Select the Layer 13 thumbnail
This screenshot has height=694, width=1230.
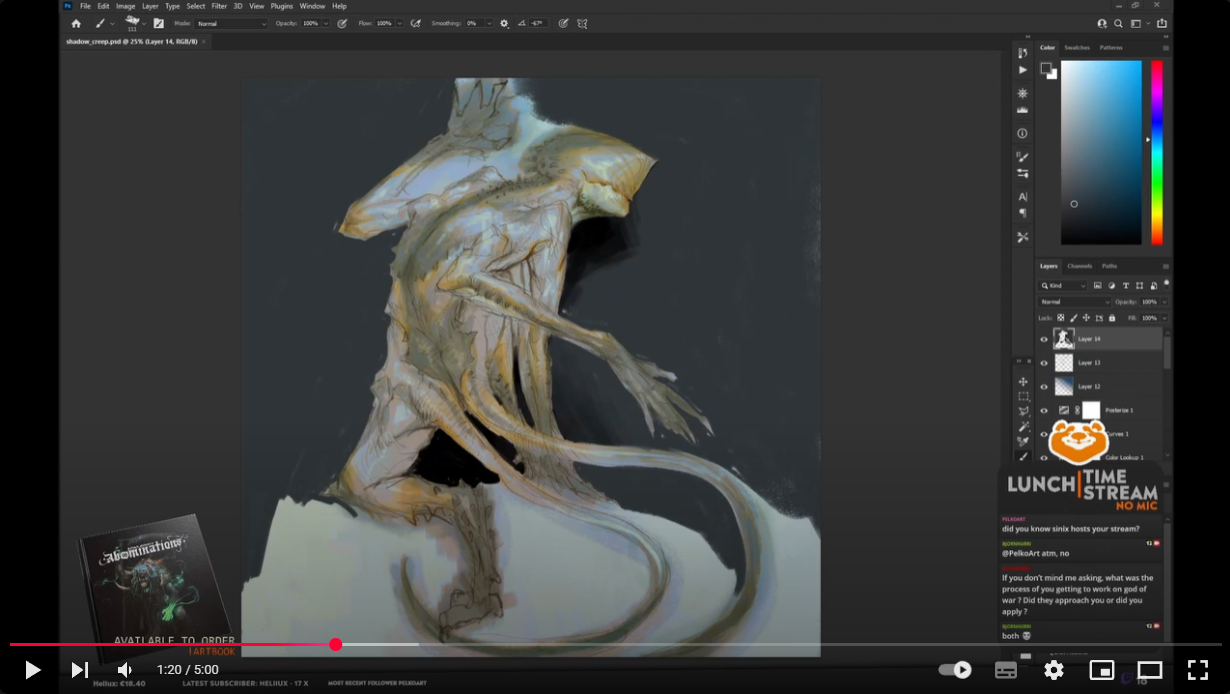[1064, 363]
